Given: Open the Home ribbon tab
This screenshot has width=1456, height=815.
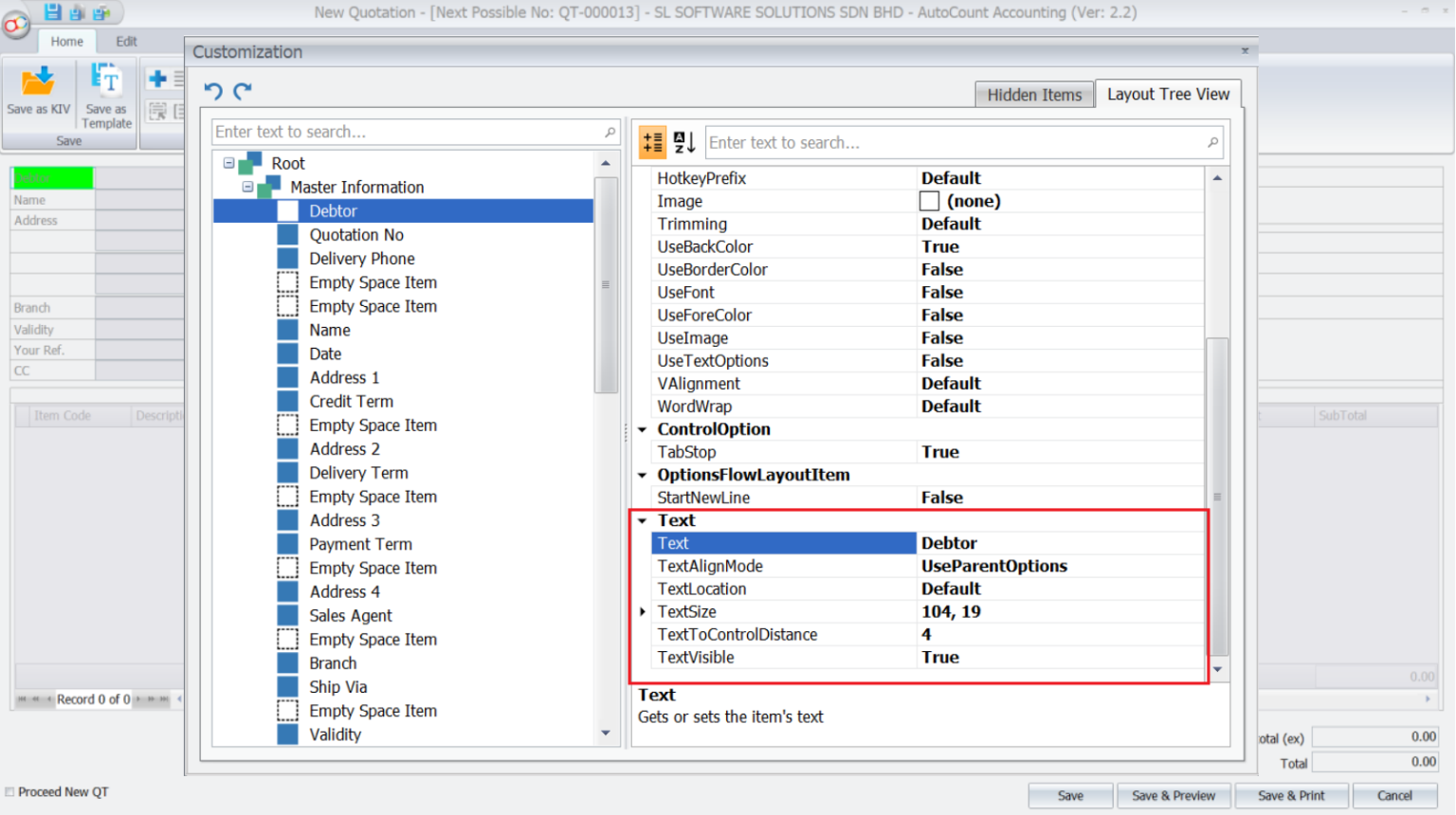Looking at the screenshot, I should 66,42.
